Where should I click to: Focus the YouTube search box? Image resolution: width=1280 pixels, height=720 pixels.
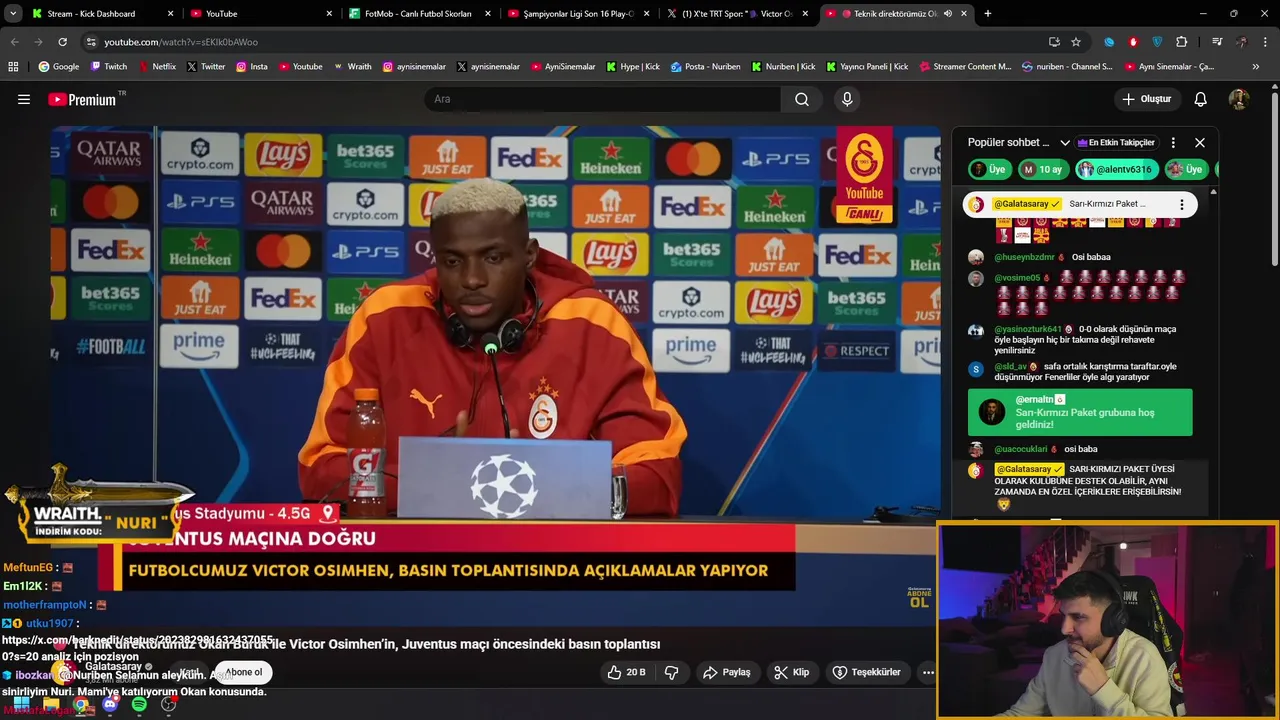pyautogui.click(x=603, y=99)
